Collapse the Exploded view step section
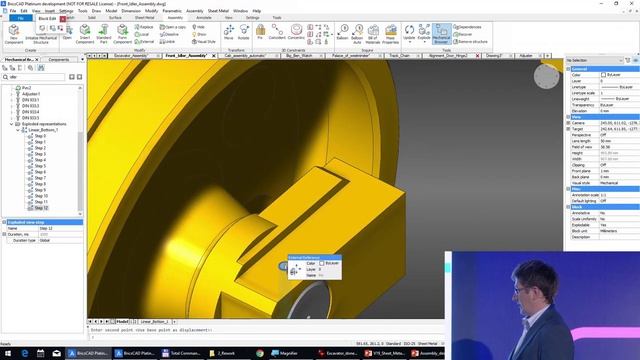Image resolution: width=640 pixels, height=360 pixels. pyautogui.click(x=4, y=222)
